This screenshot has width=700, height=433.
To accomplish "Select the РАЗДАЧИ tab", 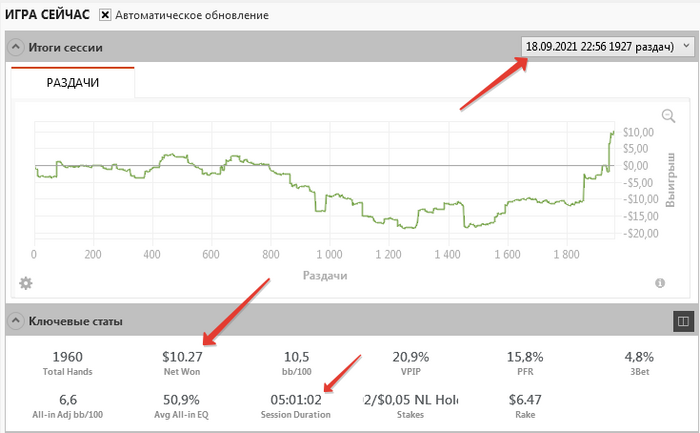I will [x=73, y=83].
